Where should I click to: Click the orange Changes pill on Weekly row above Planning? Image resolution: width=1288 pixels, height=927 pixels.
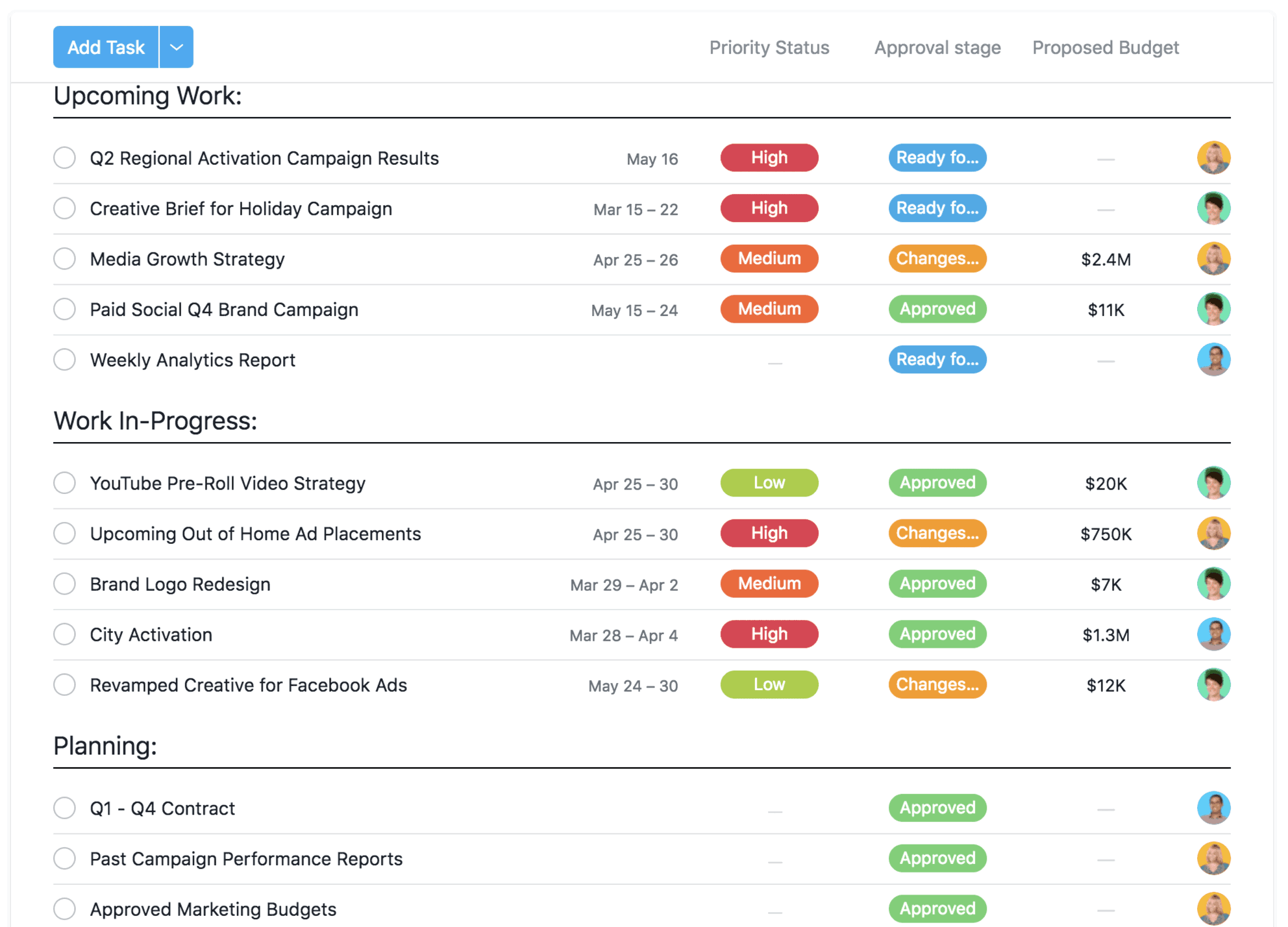click(x=937, y=684)
